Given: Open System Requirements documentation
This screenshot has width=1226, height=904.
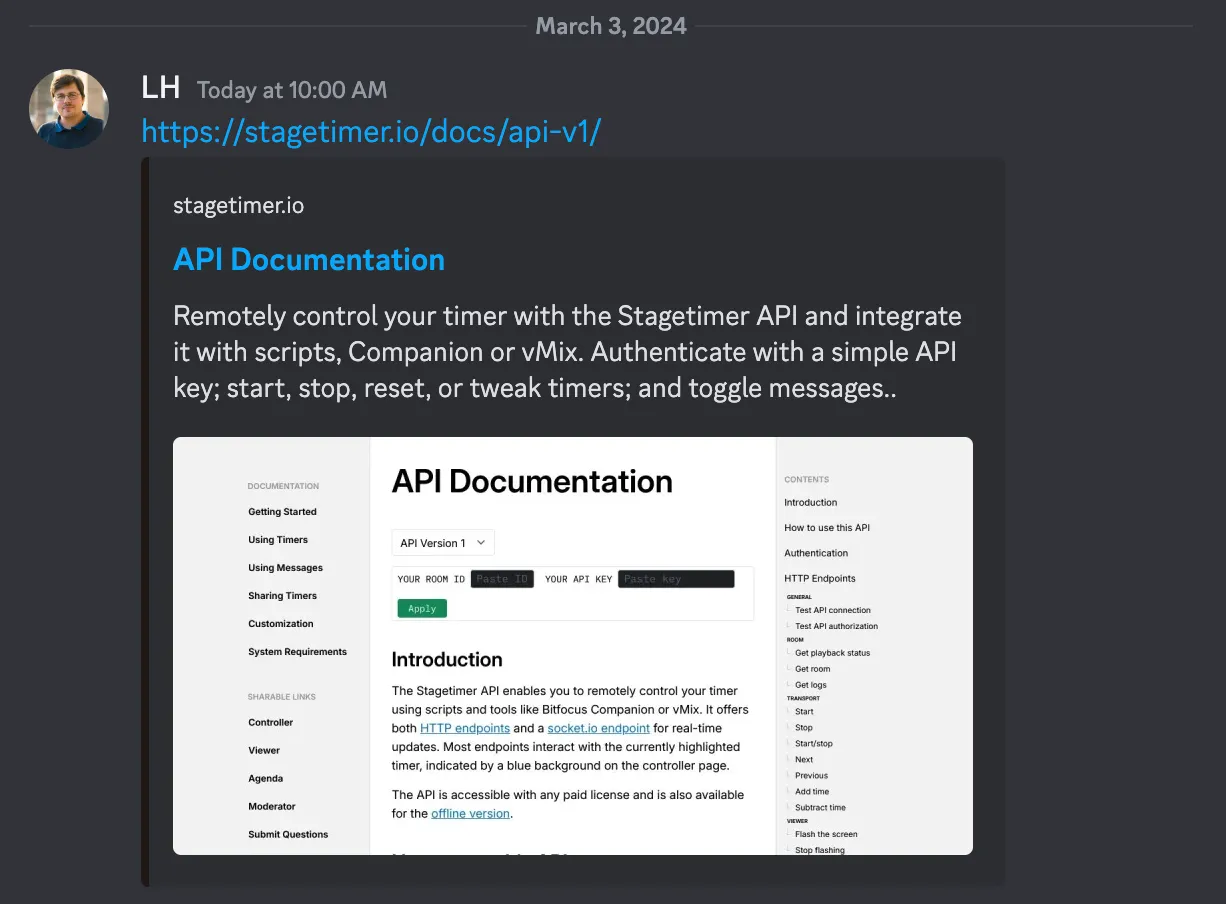Looking at the screenshot, I should click(x=295, y=651).
